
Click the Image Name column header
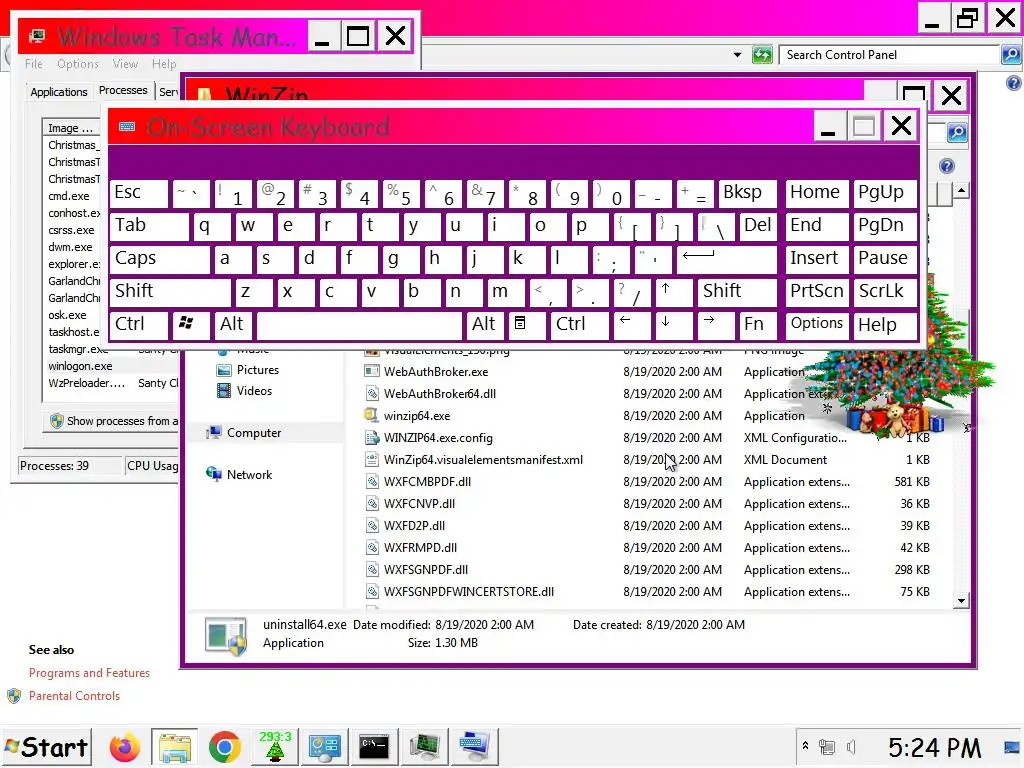pos(71,128)
